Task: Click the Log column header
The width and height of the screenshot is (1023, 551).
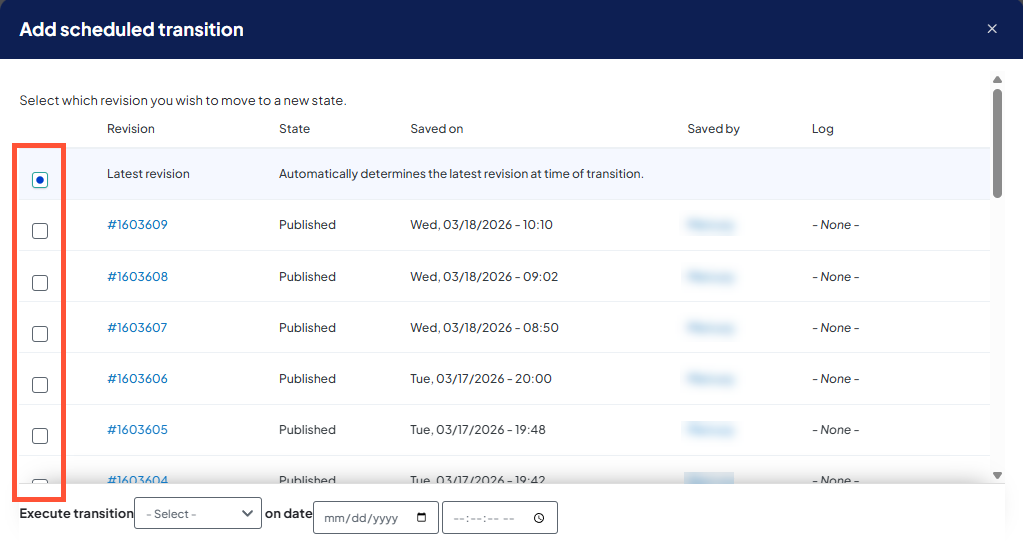Action: [x=822, y=128]
